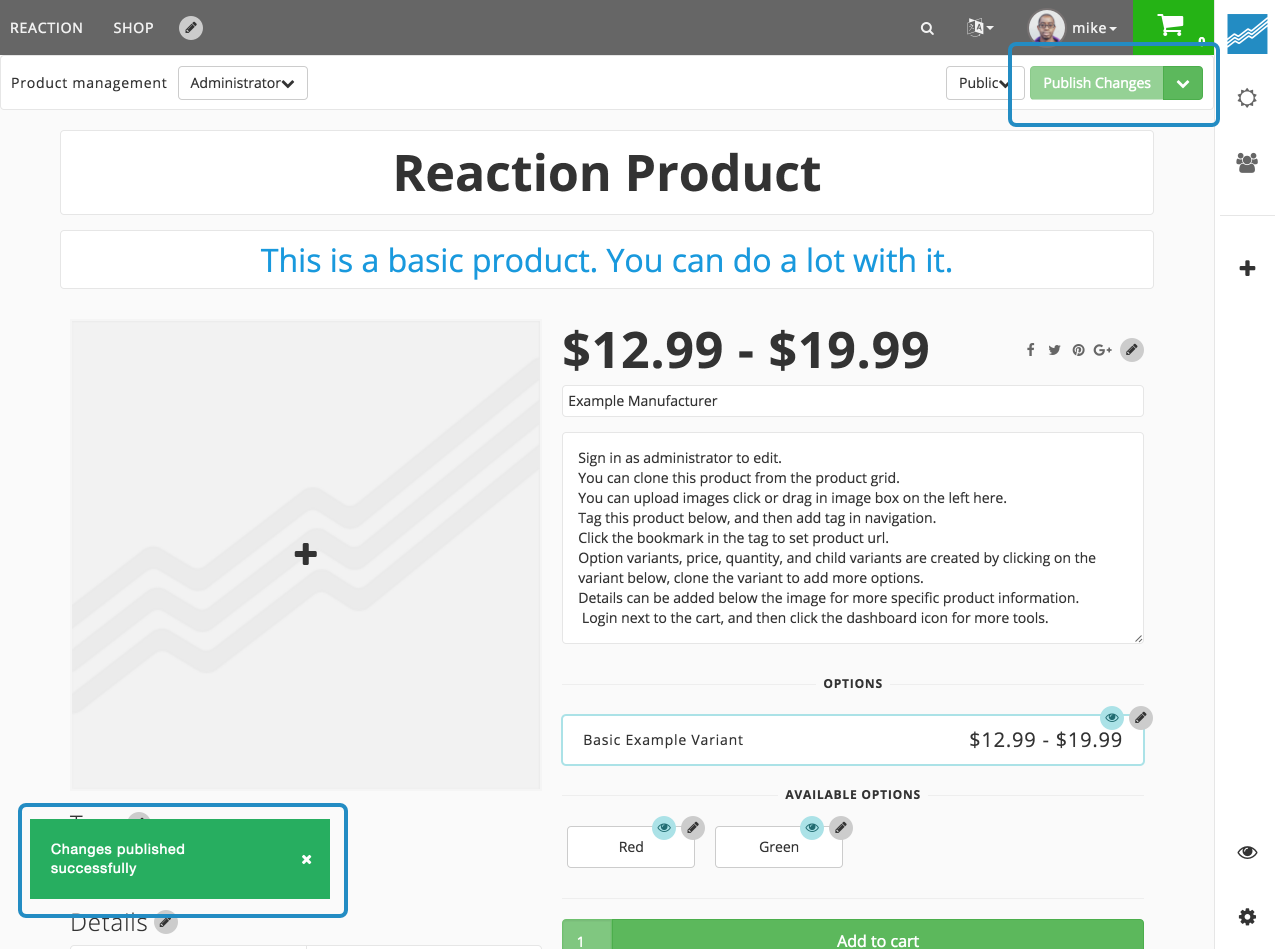Viewport: 1280px width, 949px height.
Task: Share product on Twitter
Action: (x=1054, y=350)
